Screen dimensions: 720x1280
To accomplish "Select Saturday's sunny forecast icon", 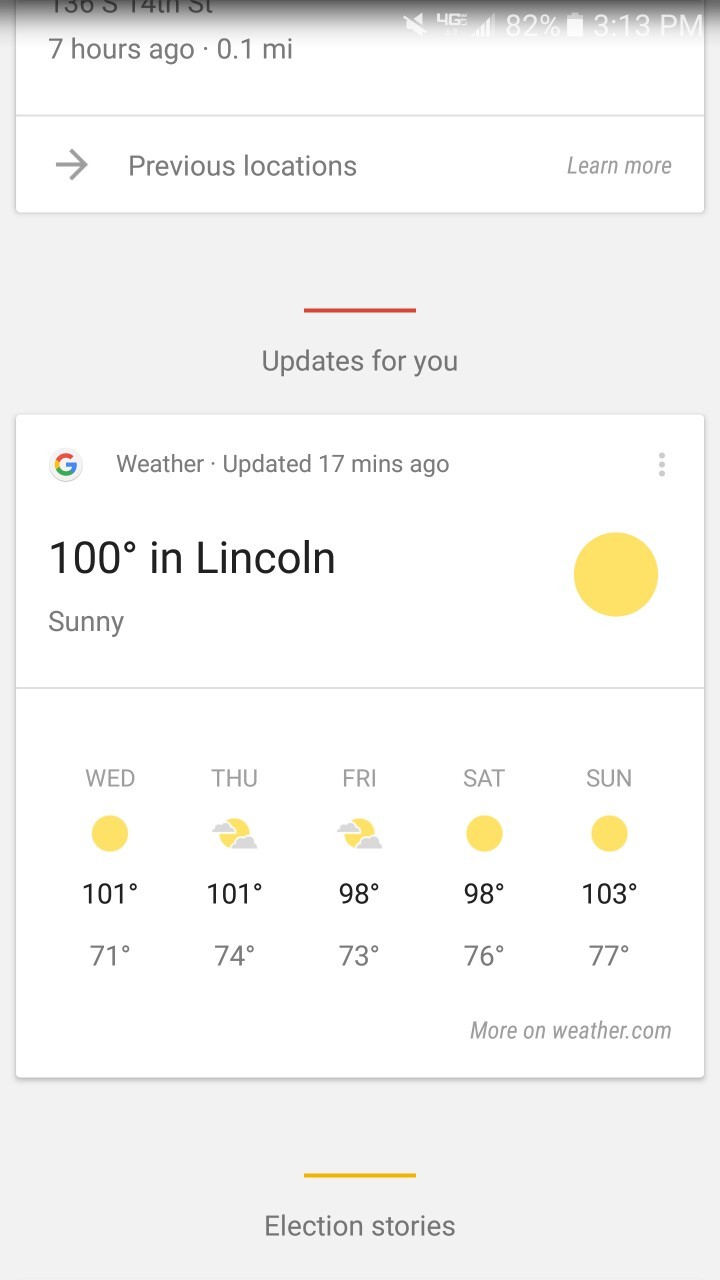I will click(484, 833).
